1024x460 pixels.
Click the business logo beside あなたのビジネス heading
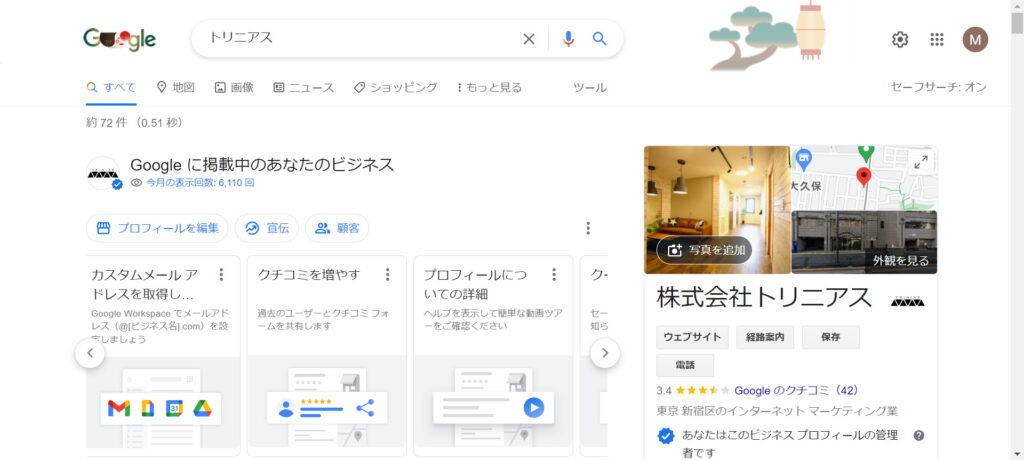[x=103, y=173]
